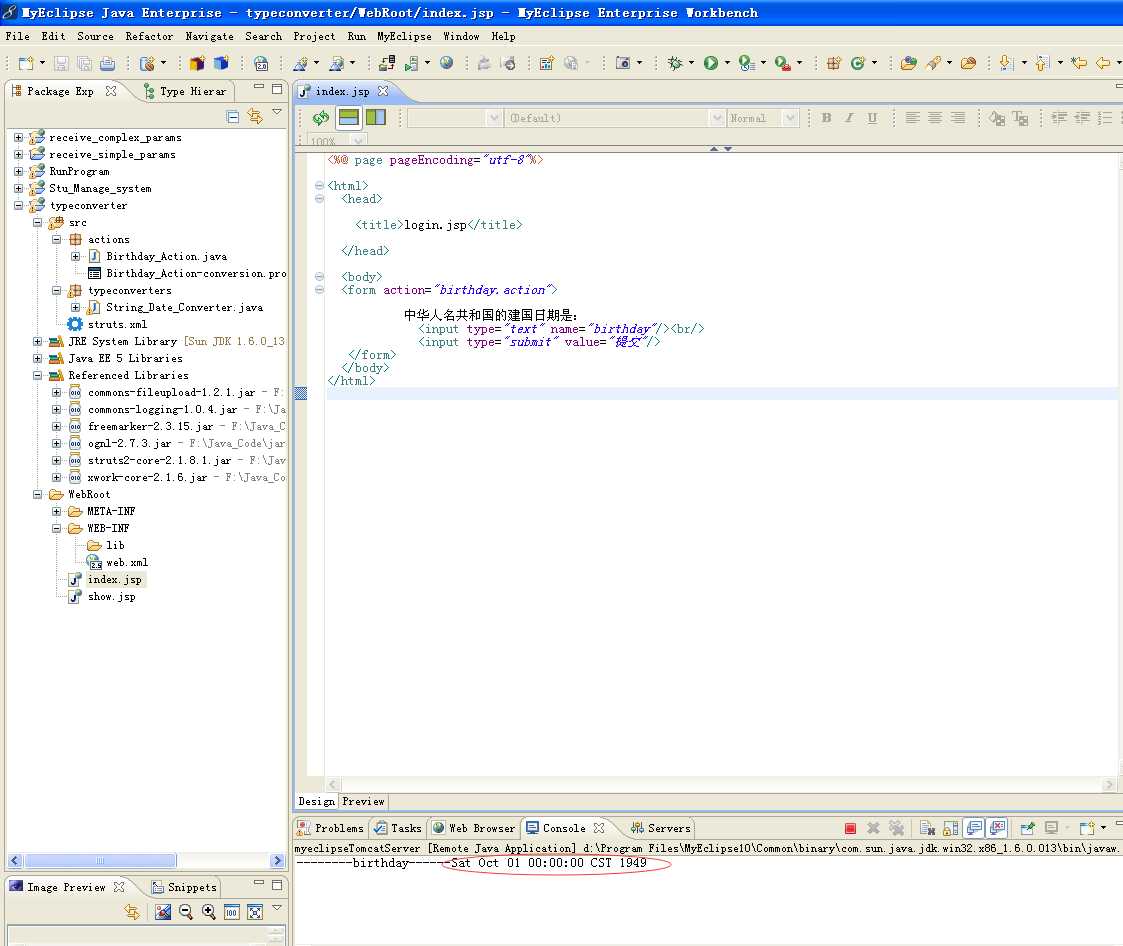Switch to the Design tab of editor

click(x=317, y=802)
